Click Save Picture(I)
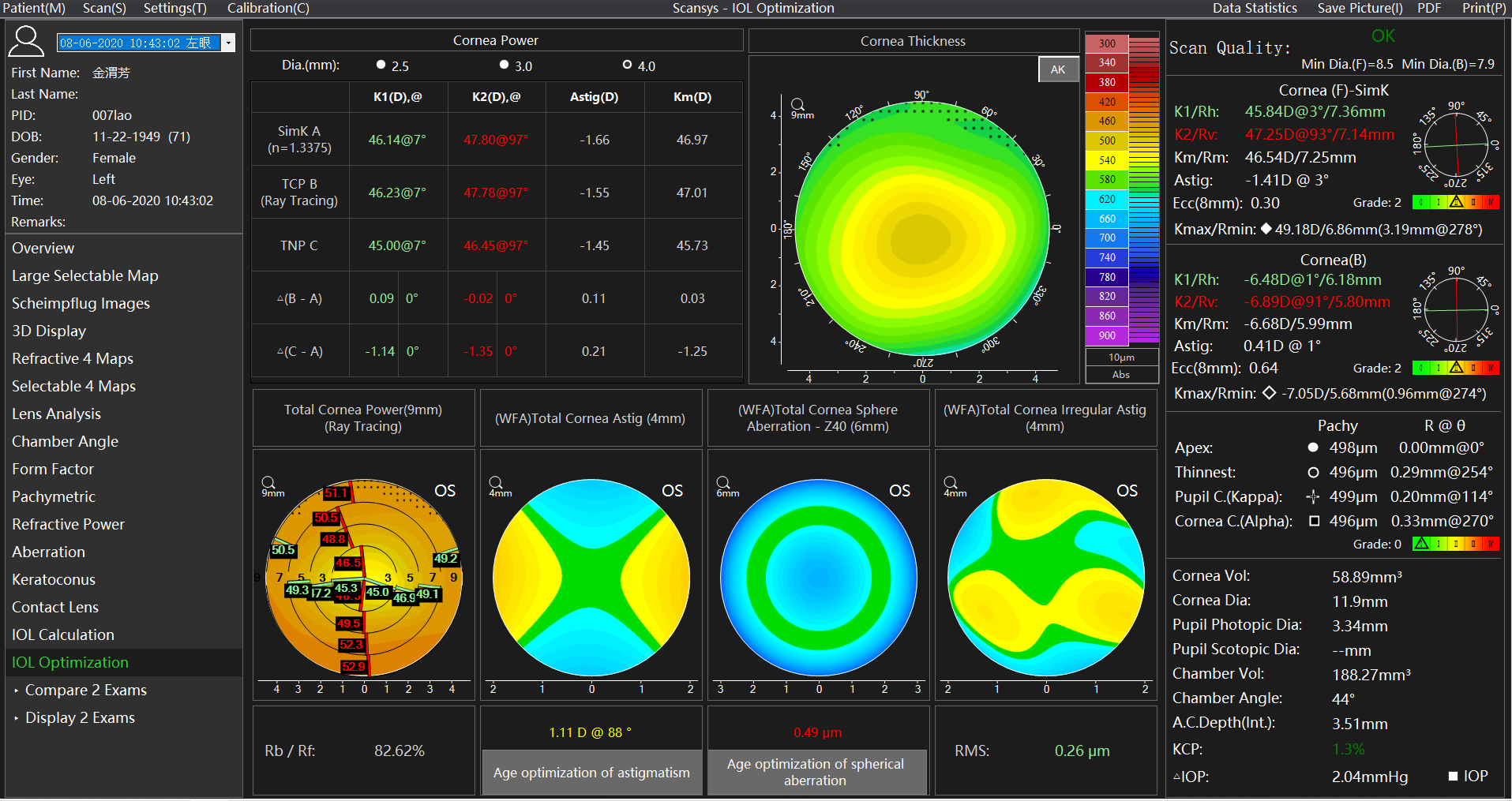Image resolution: width=1512 pixels, height=801 pixels. point(1360,8)
